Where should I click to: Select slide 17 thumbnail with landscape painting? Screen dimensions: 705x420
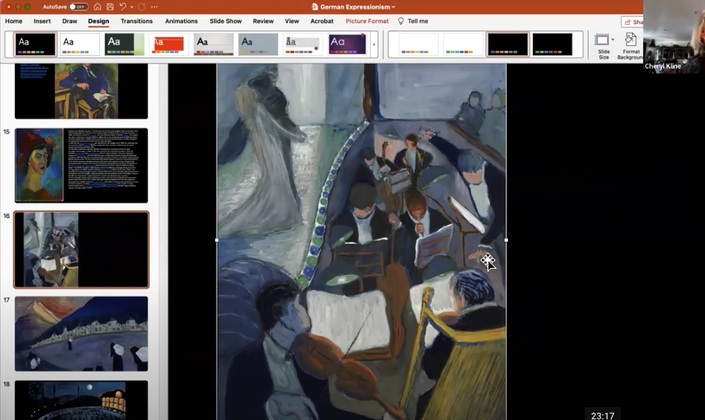tap(81, 334)
